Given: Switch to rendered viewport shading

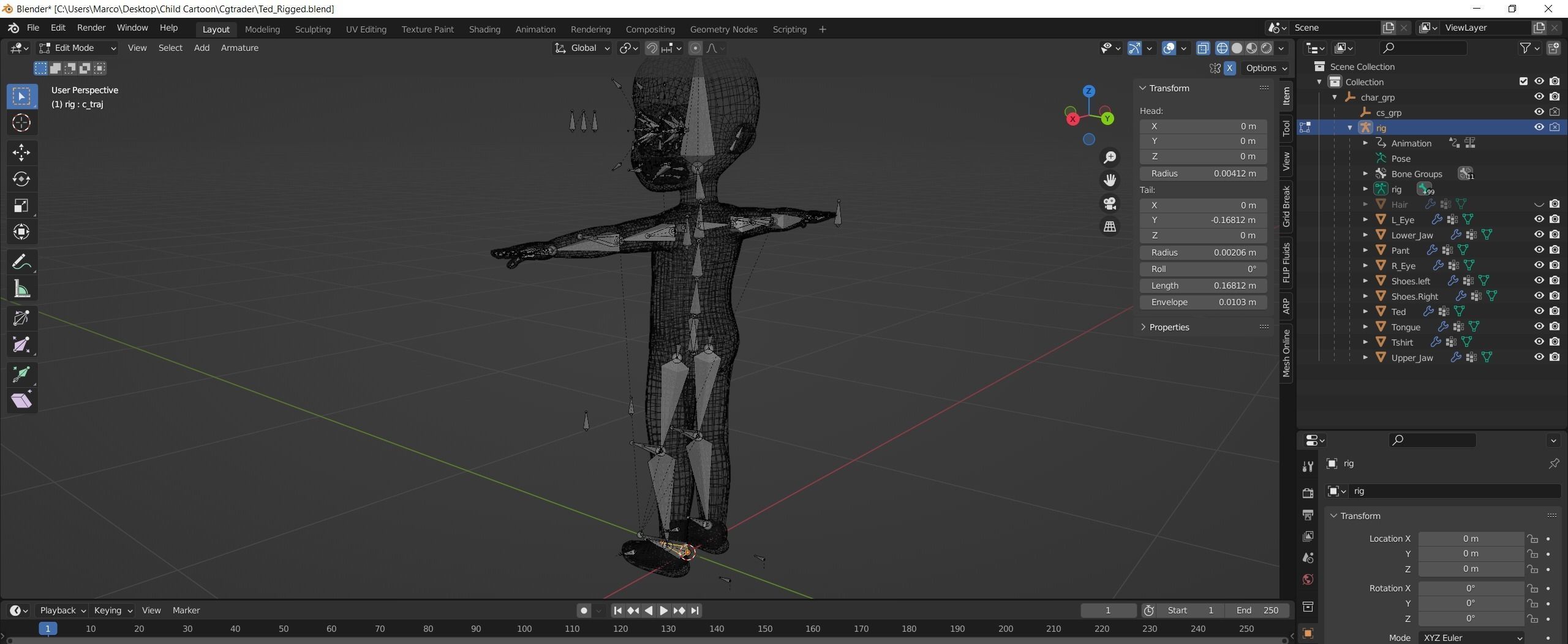Looking at the screenshot, I should (1267, 48).
